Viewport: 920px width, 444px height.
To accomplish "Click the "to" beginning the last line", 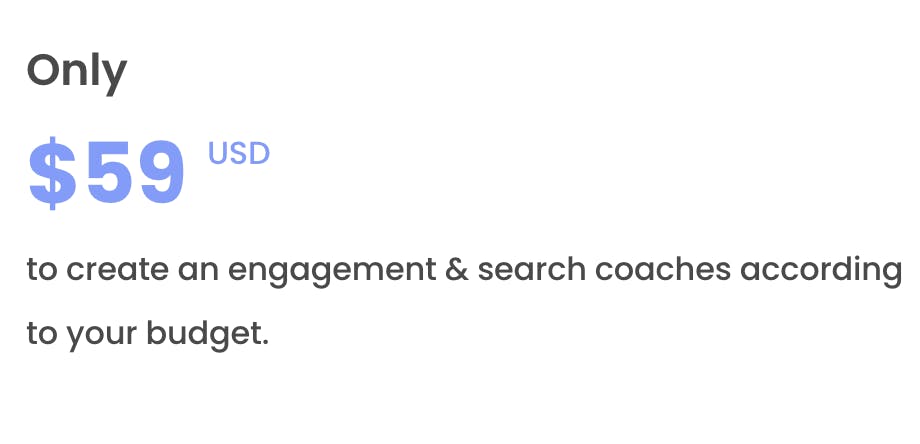I will coord(42,335).
